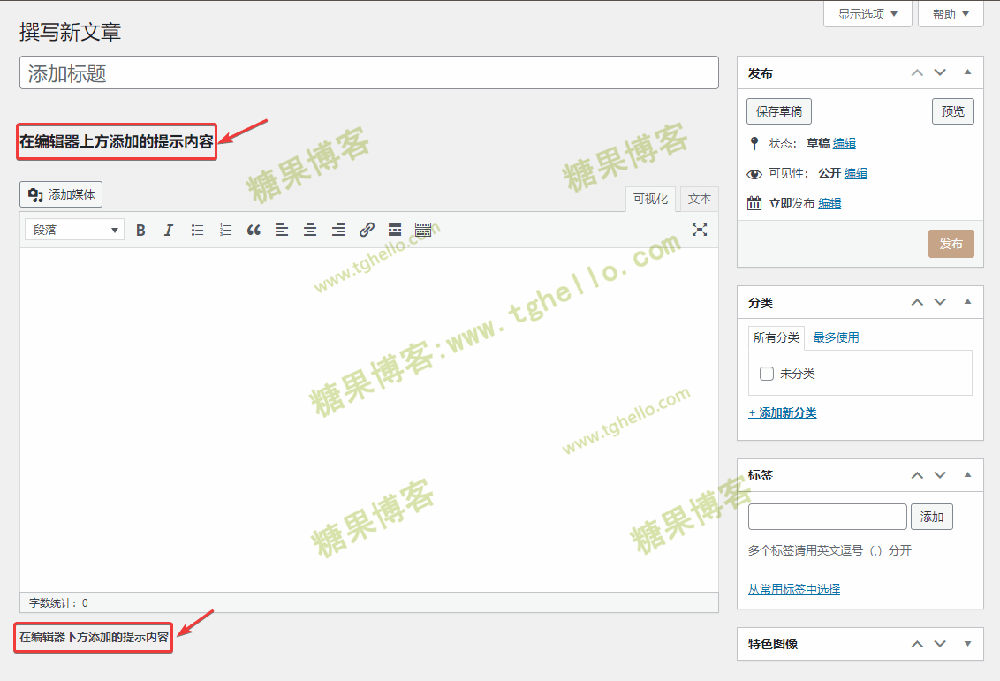The height and width of the screenshot is (681, 1000).
Task: Move the 特色图像 panel down
Action: [940, 644]
